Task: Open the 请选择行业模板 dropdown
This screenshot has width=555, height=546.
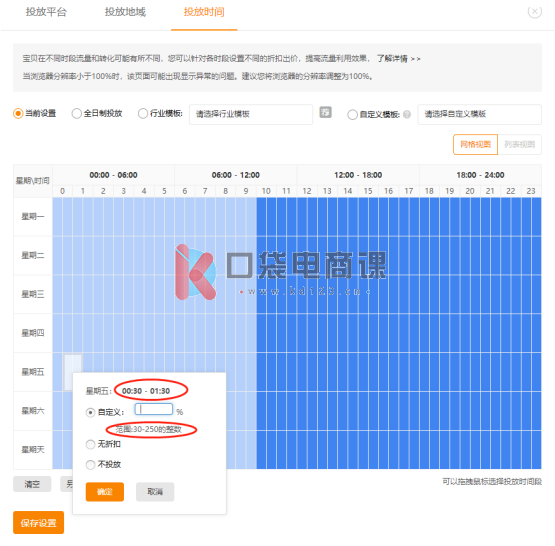Action: 251,114
